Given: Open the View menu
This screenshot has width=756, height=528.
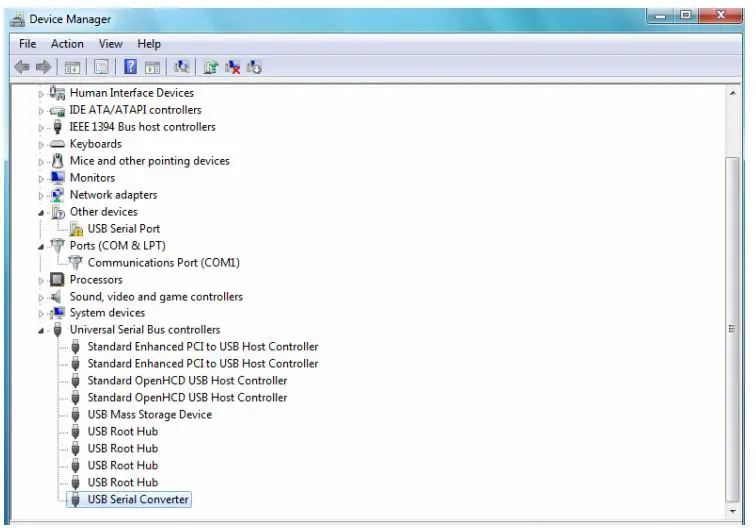Looking at the screenshot, I should click(x=110, y=44).
